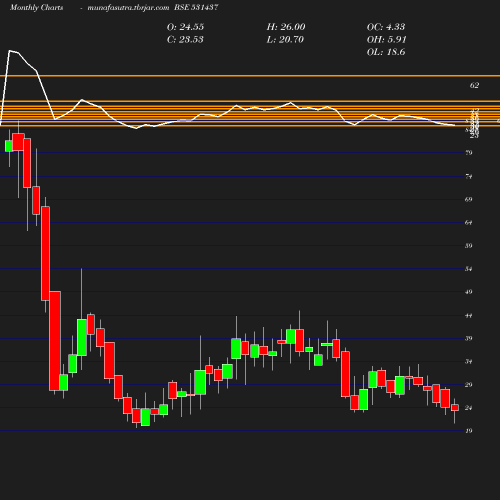Click the 29 price axis label
500x500 pixels.
(x=469, y=385)
